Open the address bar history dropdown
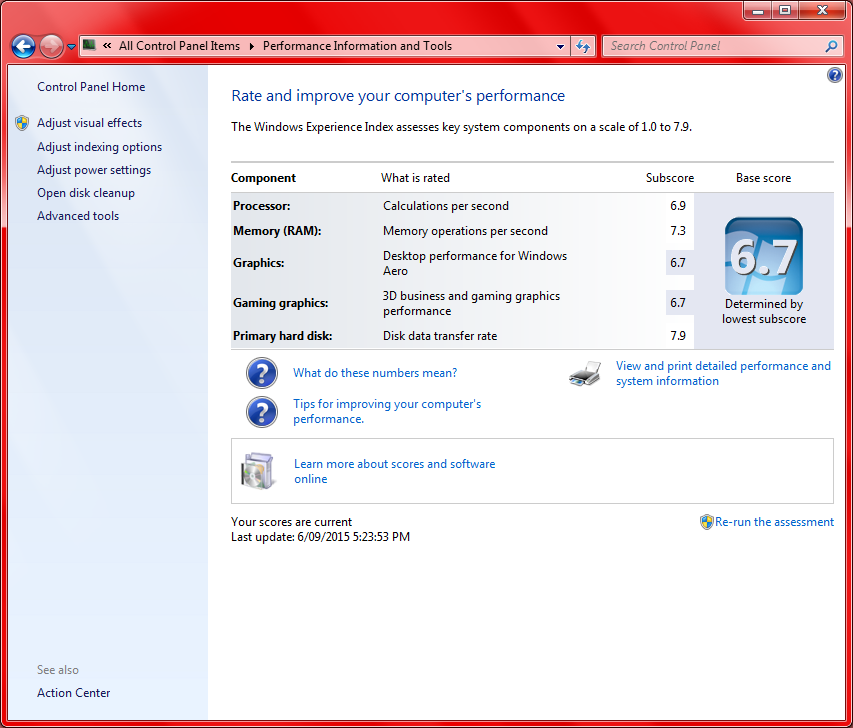 [560, 46]
